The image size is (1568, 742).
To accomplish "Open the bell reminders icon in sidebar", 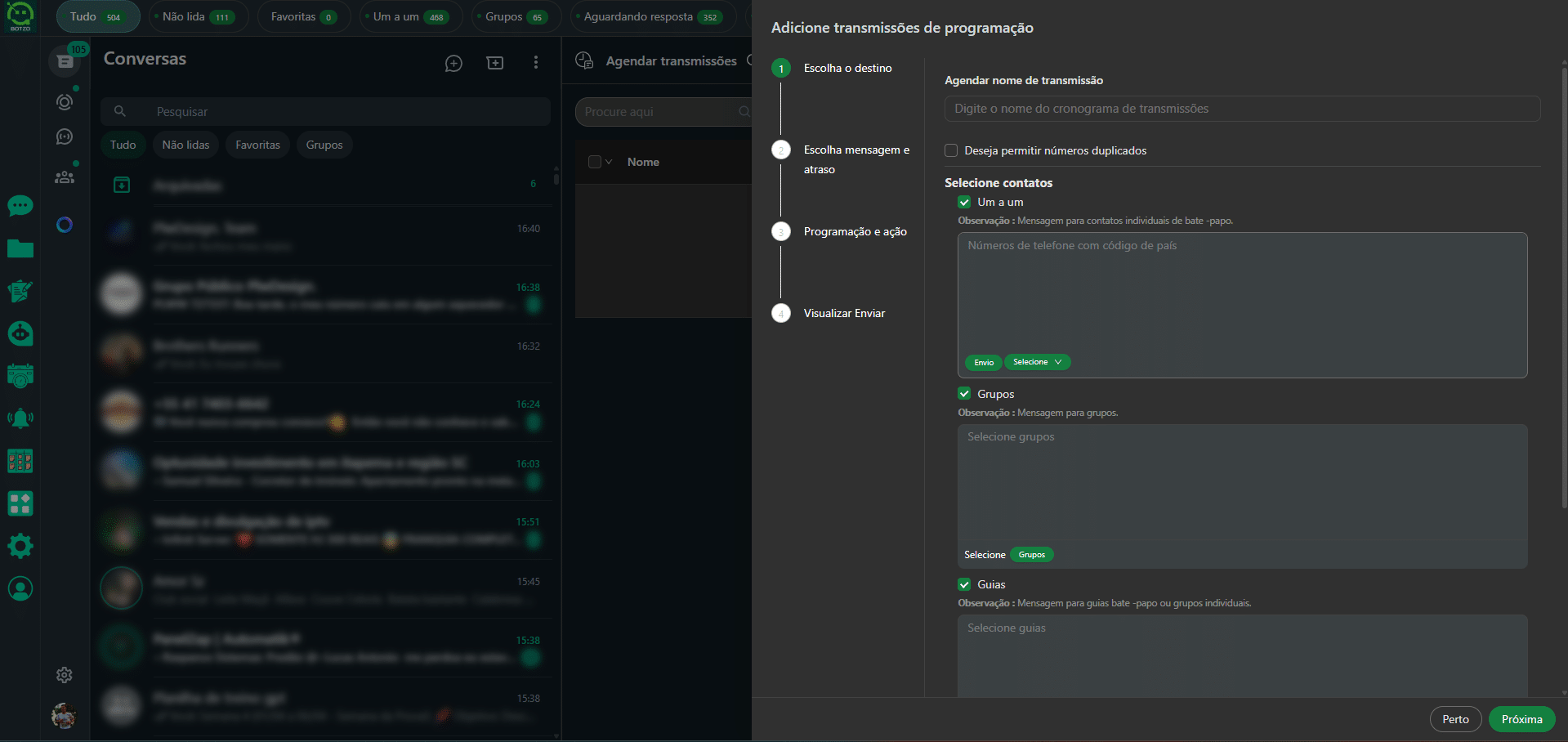I will 20,418.
